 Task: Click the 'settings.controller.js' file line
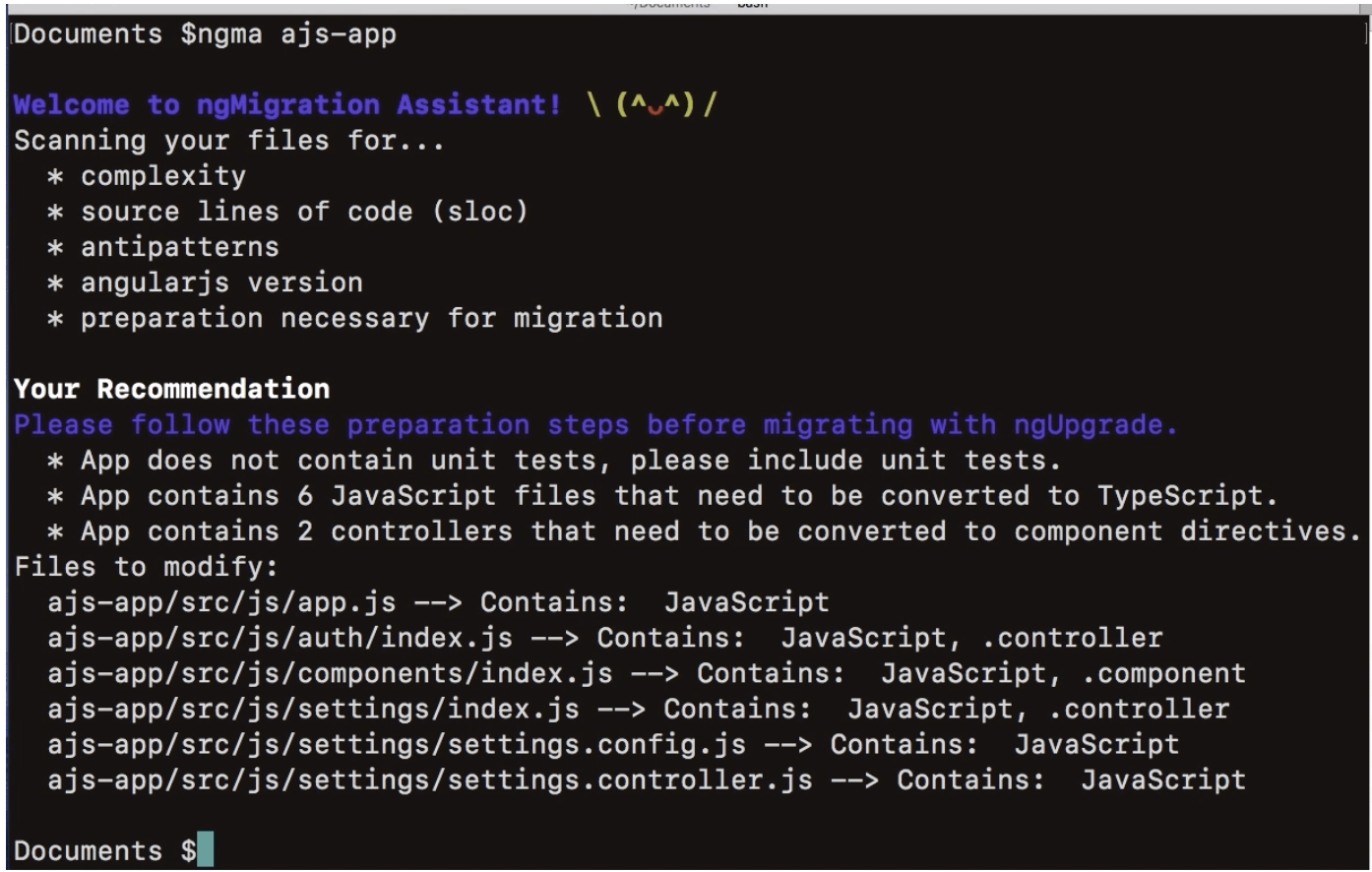tap(647, 779)
